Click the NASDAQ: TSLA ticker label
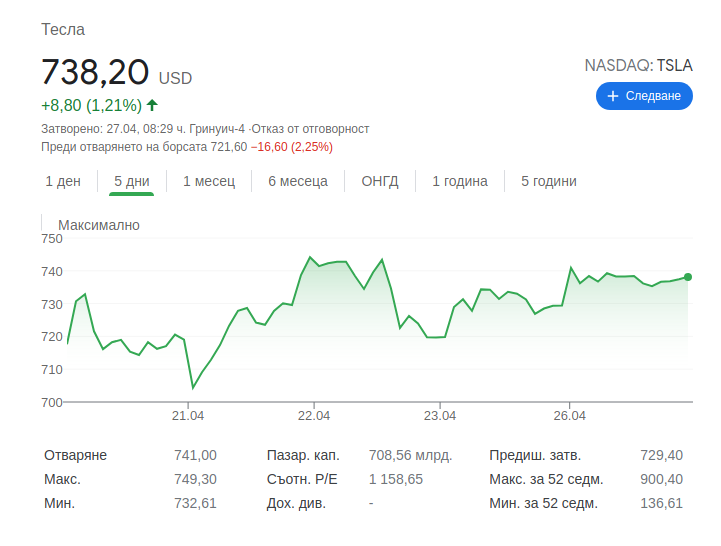Viewport: 721px width, 546px height. tap(639, 65)
